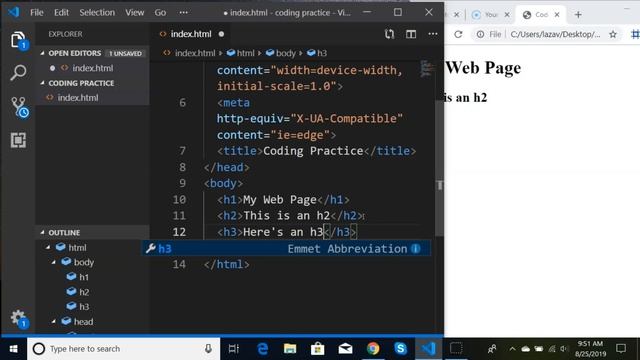Click the Chrome address bar URL
640x360 pixels.
click(x=555, y=34)
